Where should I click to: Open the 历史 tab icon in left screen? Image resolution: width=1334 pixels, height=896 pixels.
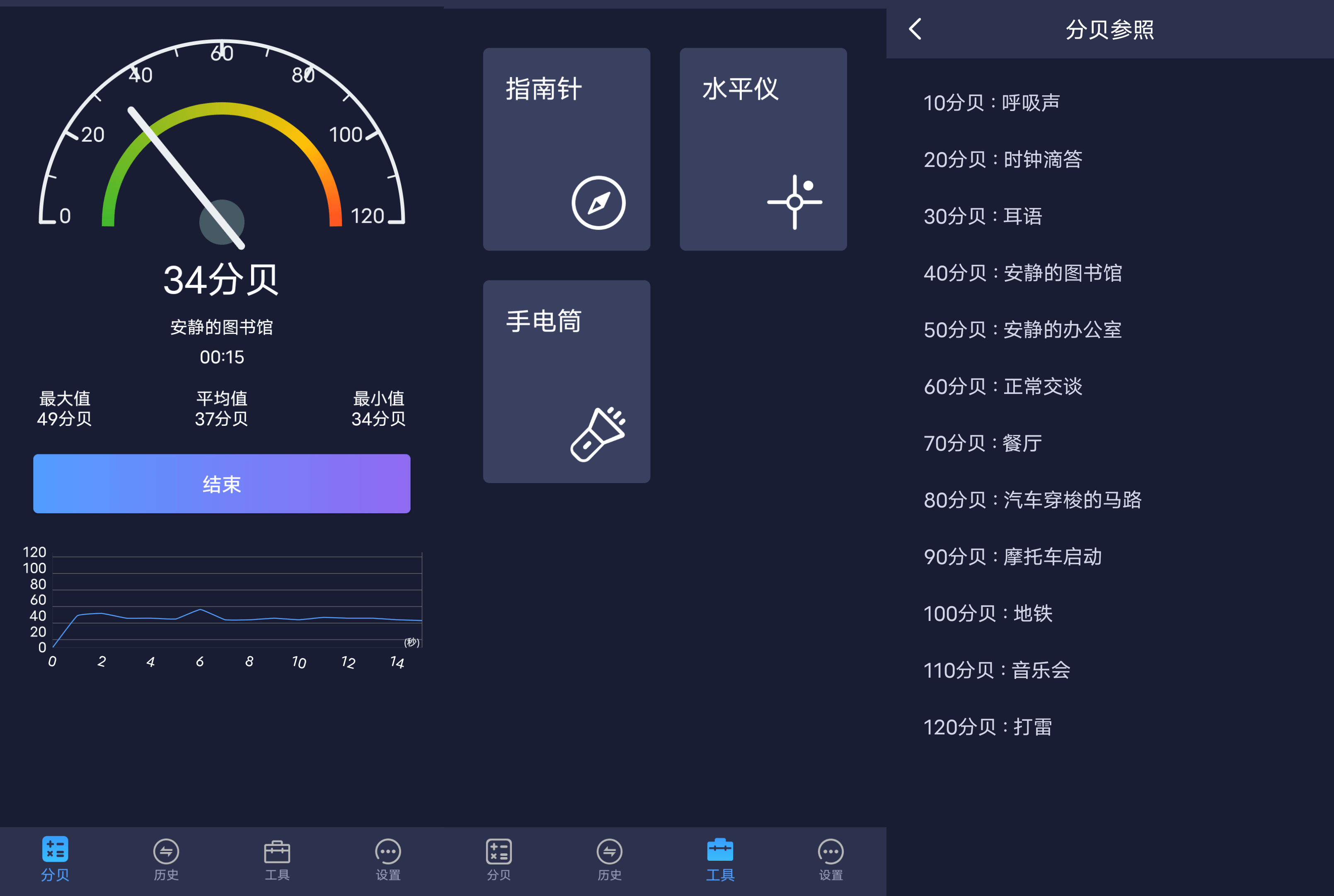pos(166,851)
